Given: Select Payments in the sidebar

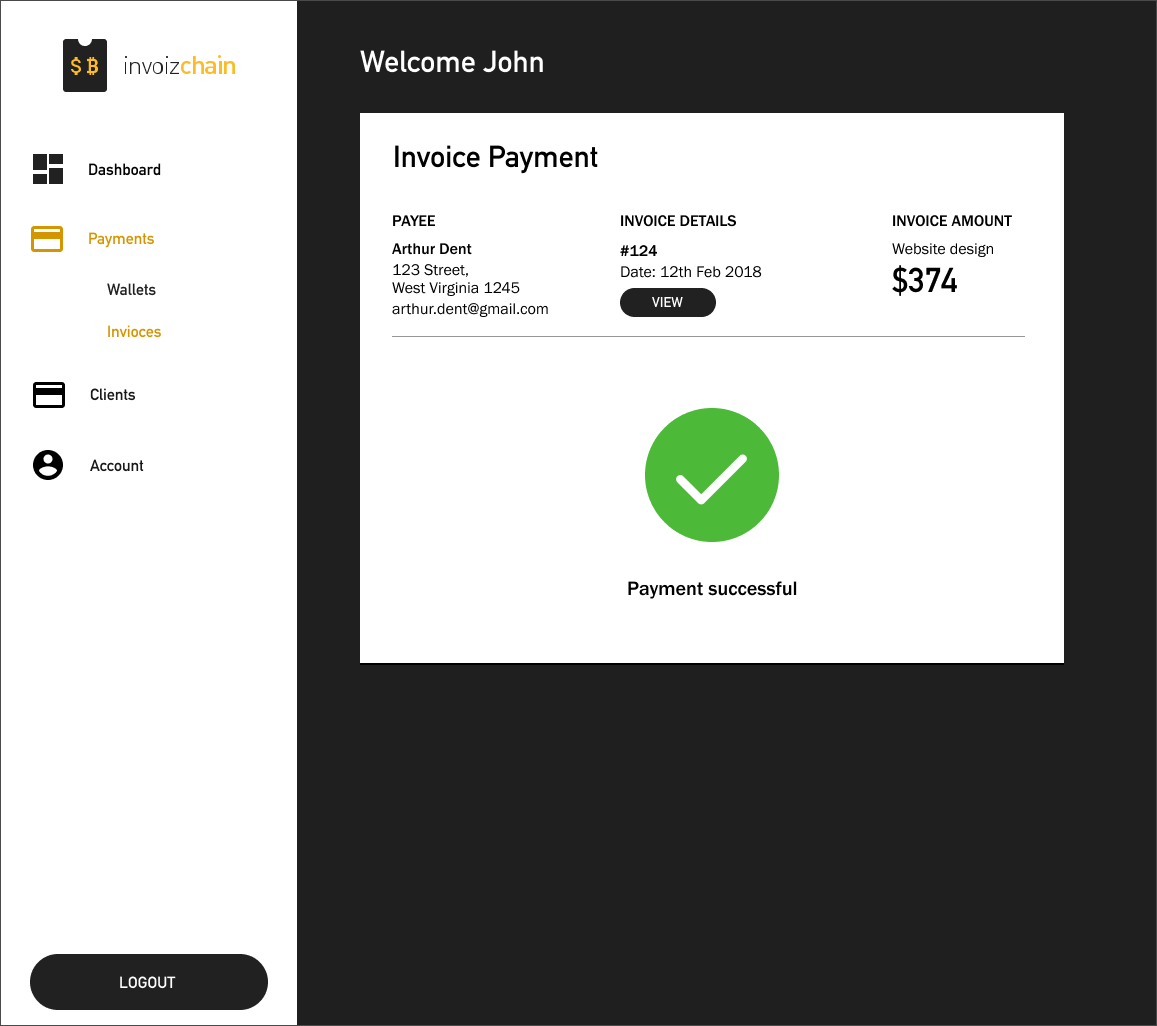Looking at the screenshot, I should [121, 239].
